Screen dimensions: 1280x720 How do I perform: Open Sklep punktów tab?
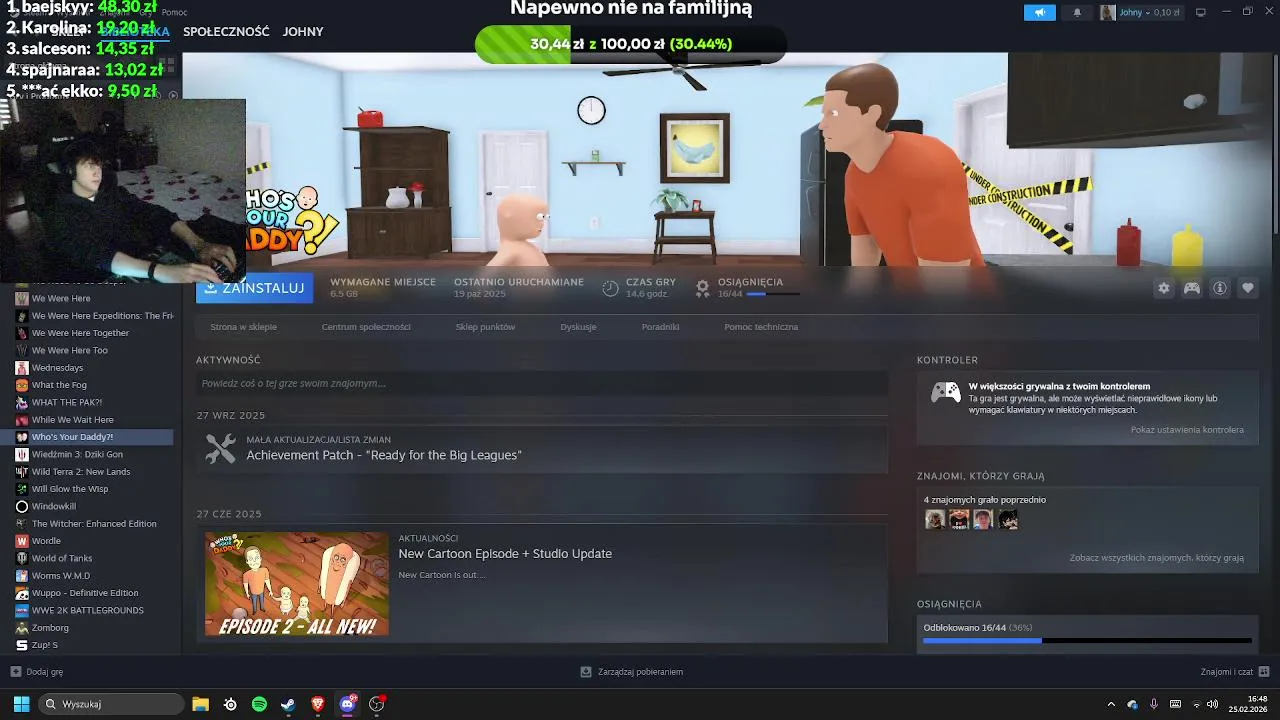(485, 327)
